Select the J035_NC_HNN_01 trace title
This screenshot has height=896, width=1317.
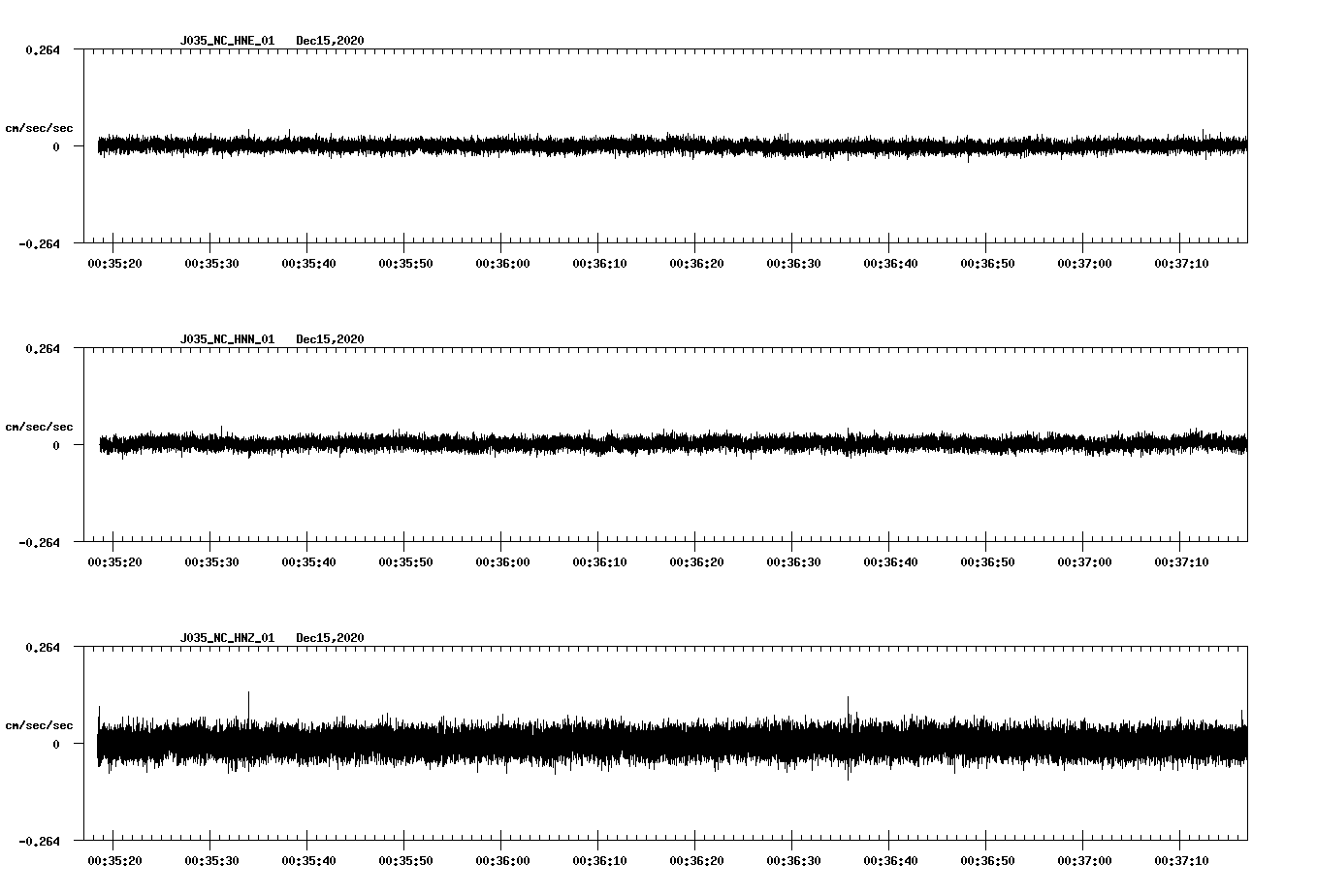(x=227, y=338)
